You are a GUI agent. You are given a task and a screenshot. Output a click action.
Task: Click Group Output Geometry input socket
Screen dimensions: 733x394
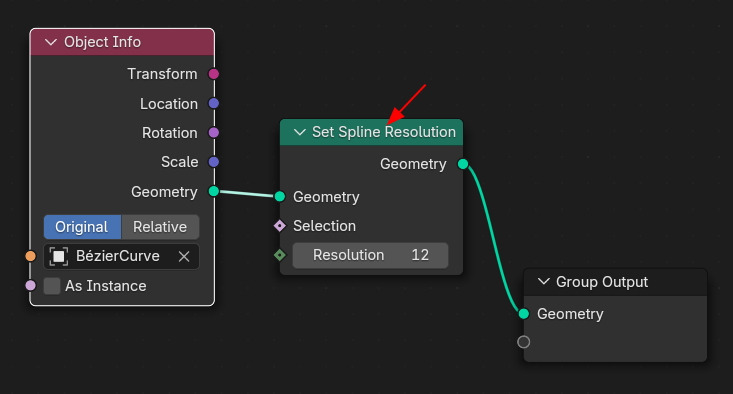point(524,314)
